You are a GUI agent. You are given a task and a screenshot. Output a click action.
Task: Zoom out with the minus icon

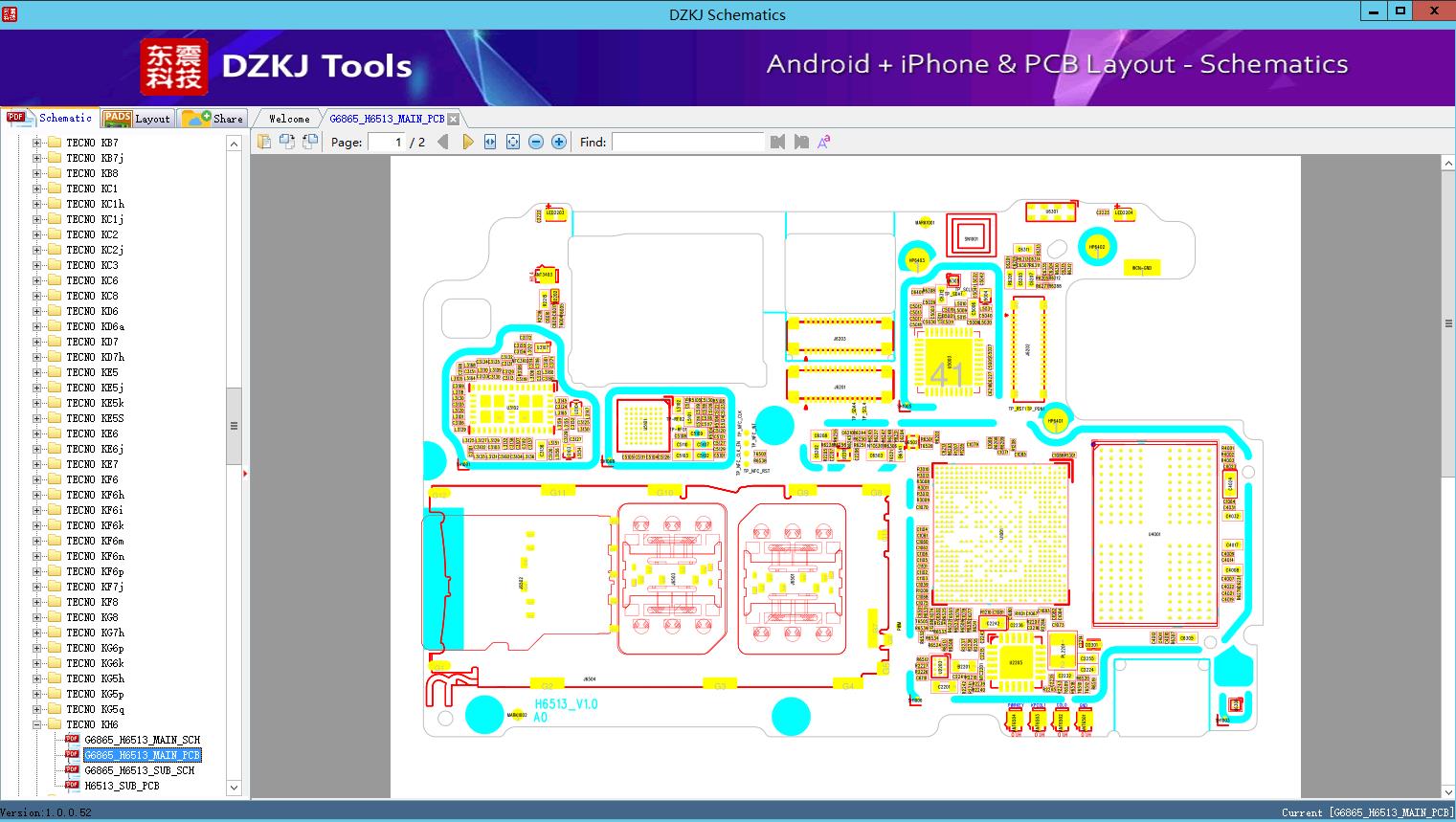536,142
